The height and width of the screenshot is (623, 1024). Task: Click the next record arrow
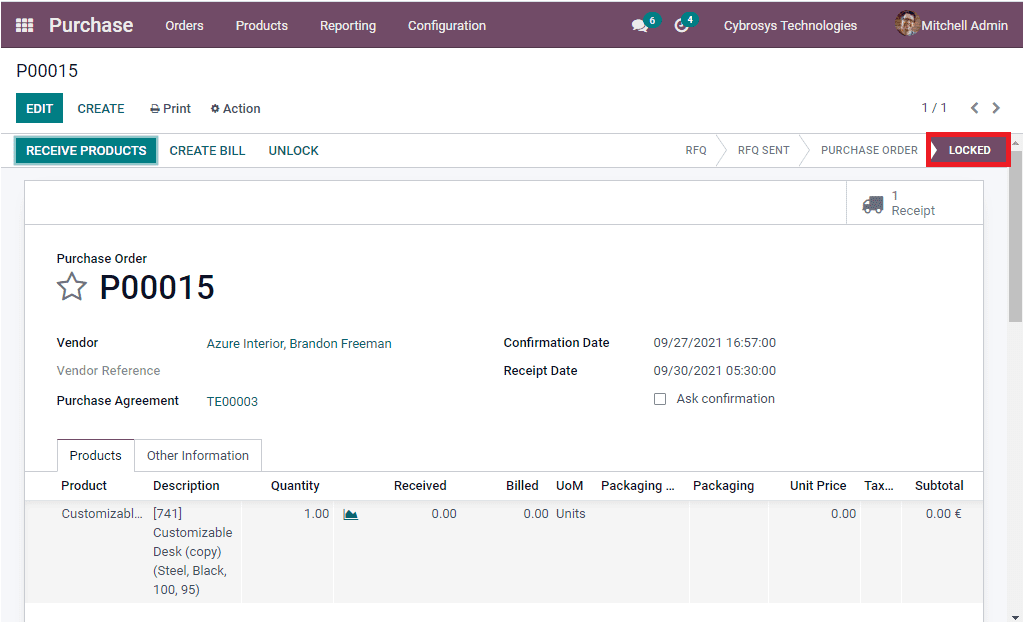pos(996,108)
